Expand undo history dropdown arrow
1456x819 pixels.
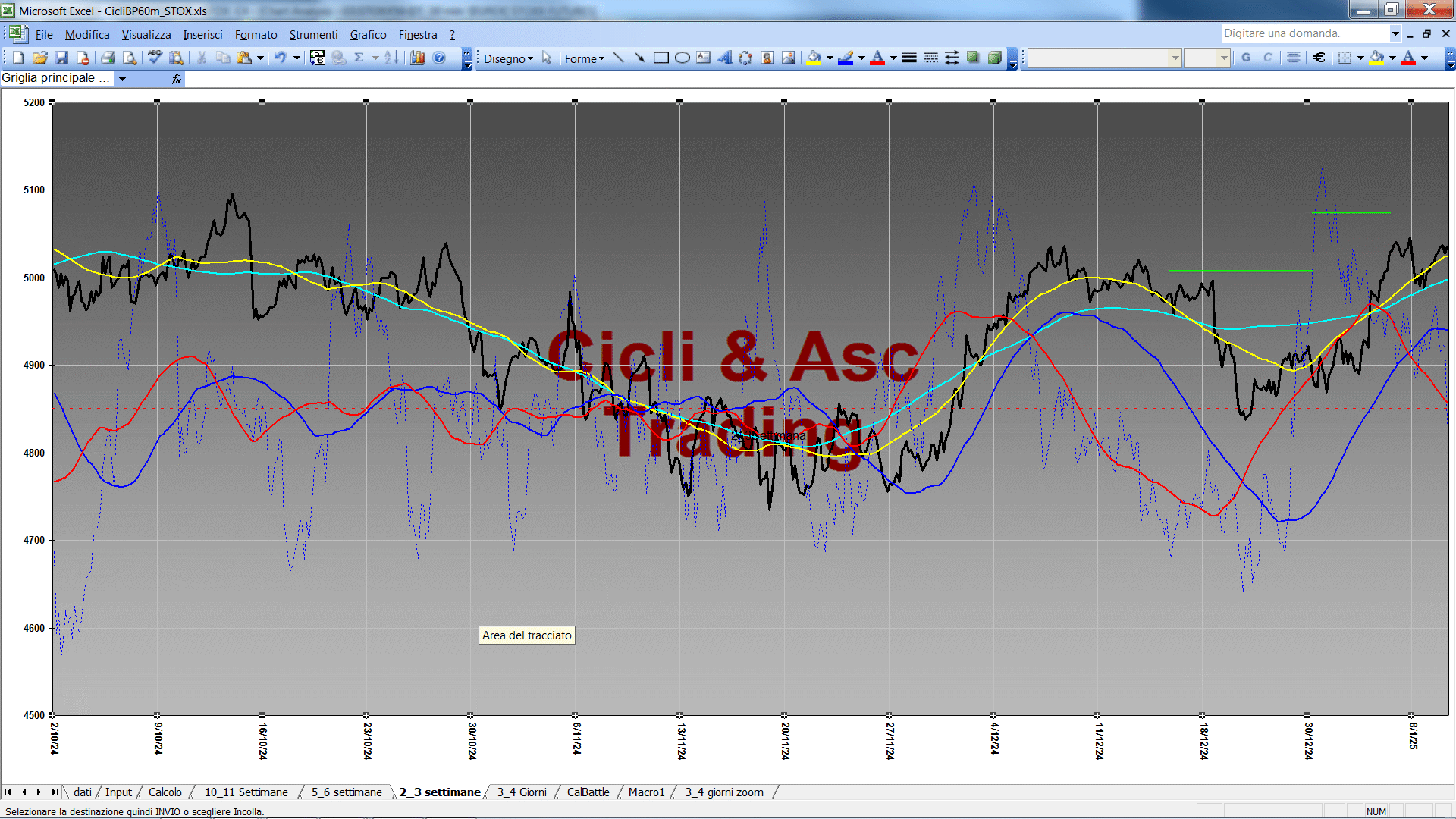click(x=297, y=58)
